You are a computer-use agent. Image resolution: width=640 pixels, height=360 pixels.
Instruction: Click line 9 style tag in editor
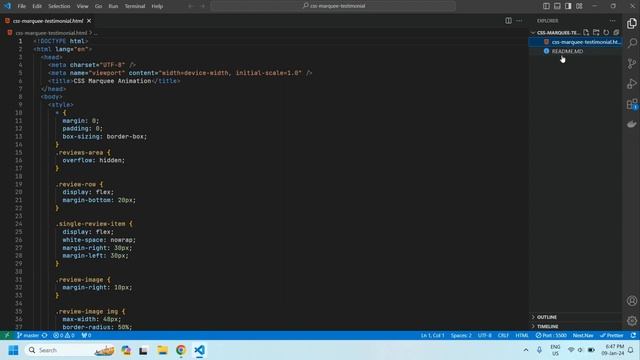60,105
